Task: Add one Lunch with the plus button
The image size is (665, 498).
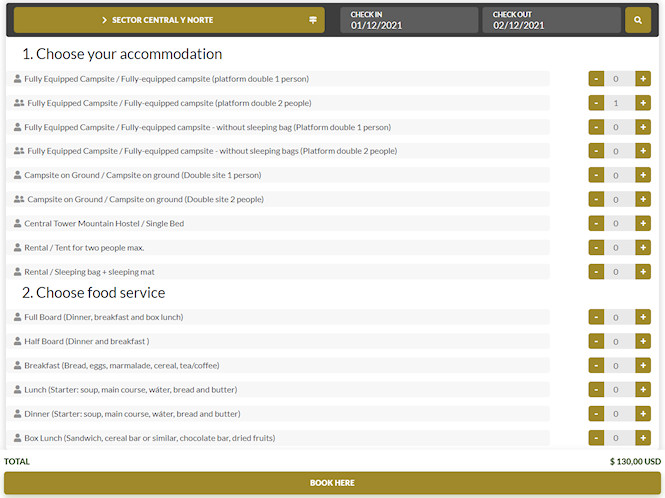Action: (642, 390)
